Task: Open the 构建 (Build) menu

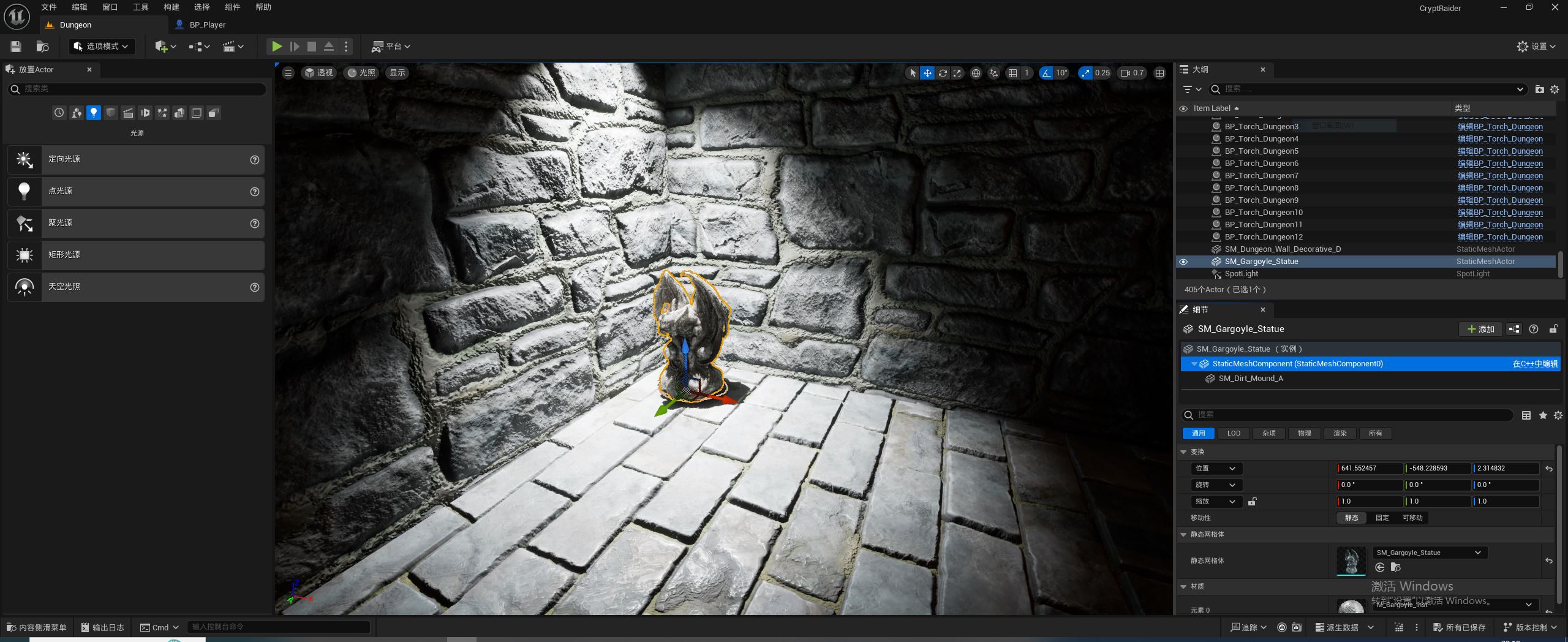Action: [171, 7]
